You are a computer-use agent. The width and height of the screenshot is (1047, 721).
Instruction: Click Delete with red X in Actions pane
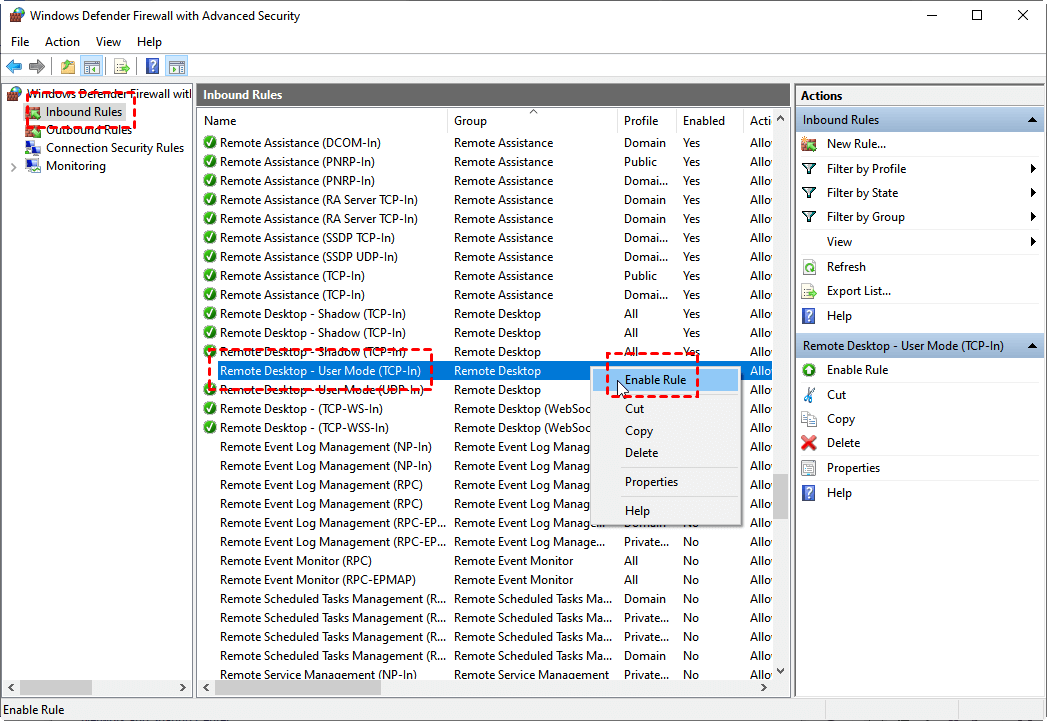coord(843,443)
